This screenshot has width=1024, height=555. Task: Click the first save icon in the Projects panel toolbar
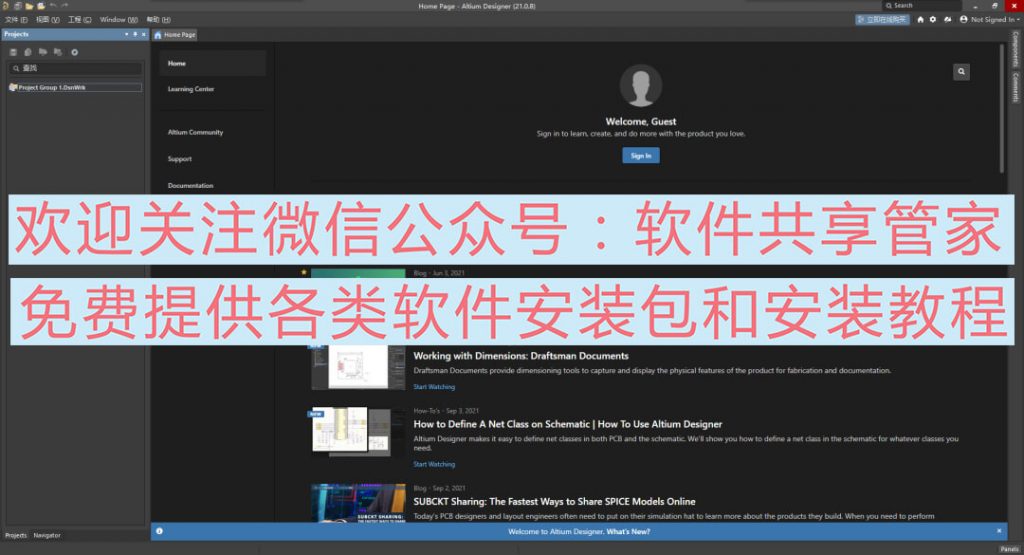pyautogui.click(x=13, y=52)
